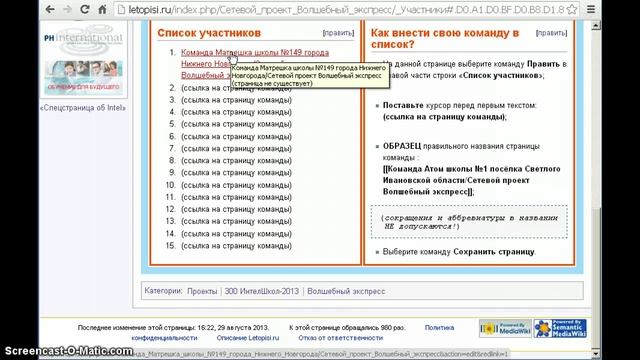Click the page scrollbar down arrow
The height and width of the screenshot is (360, 640).
(596, 353)
